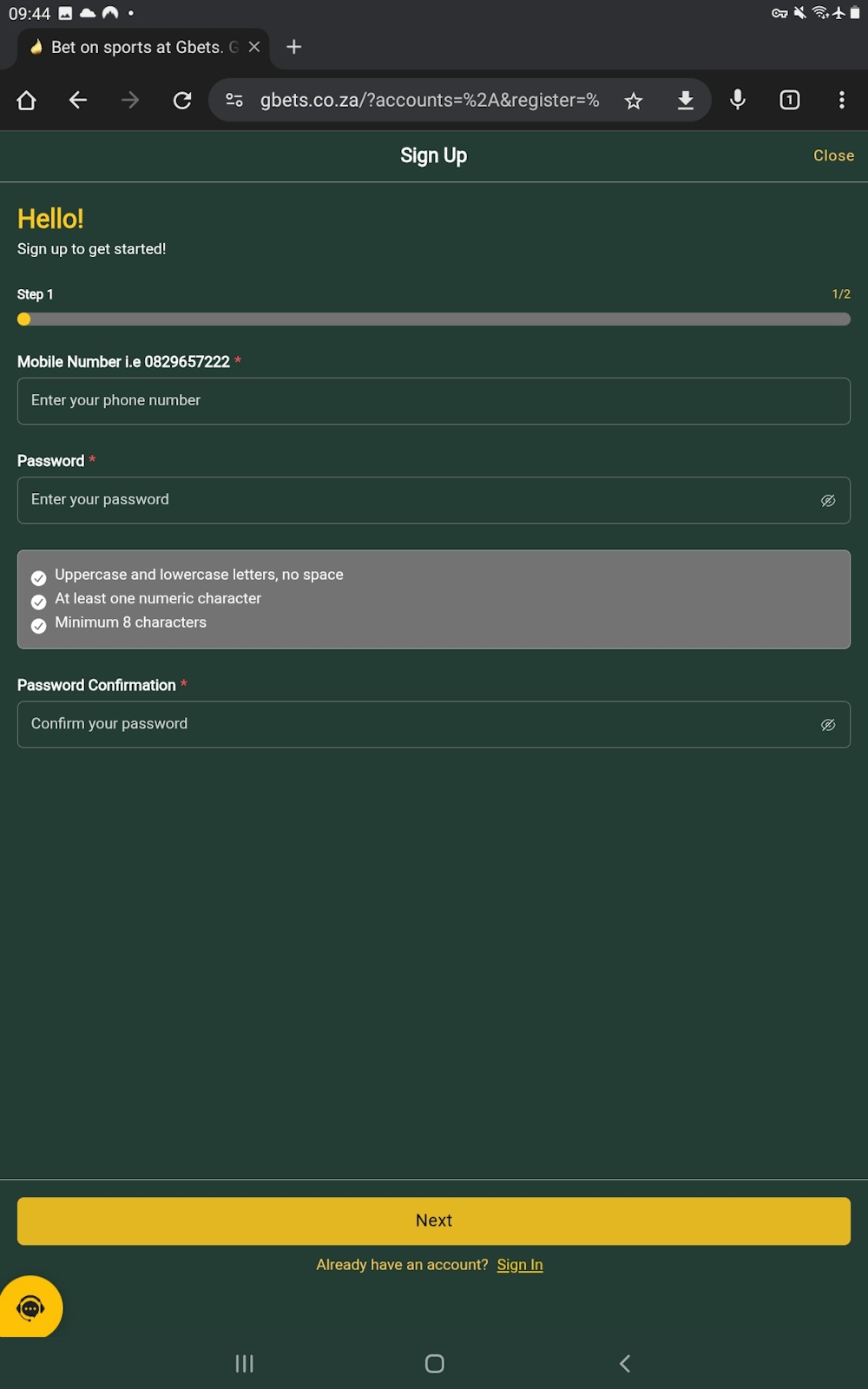This screenshot has width=868, height=1389.
Task: Open the tab switcher showing one tab
Action: coord(789,100)
